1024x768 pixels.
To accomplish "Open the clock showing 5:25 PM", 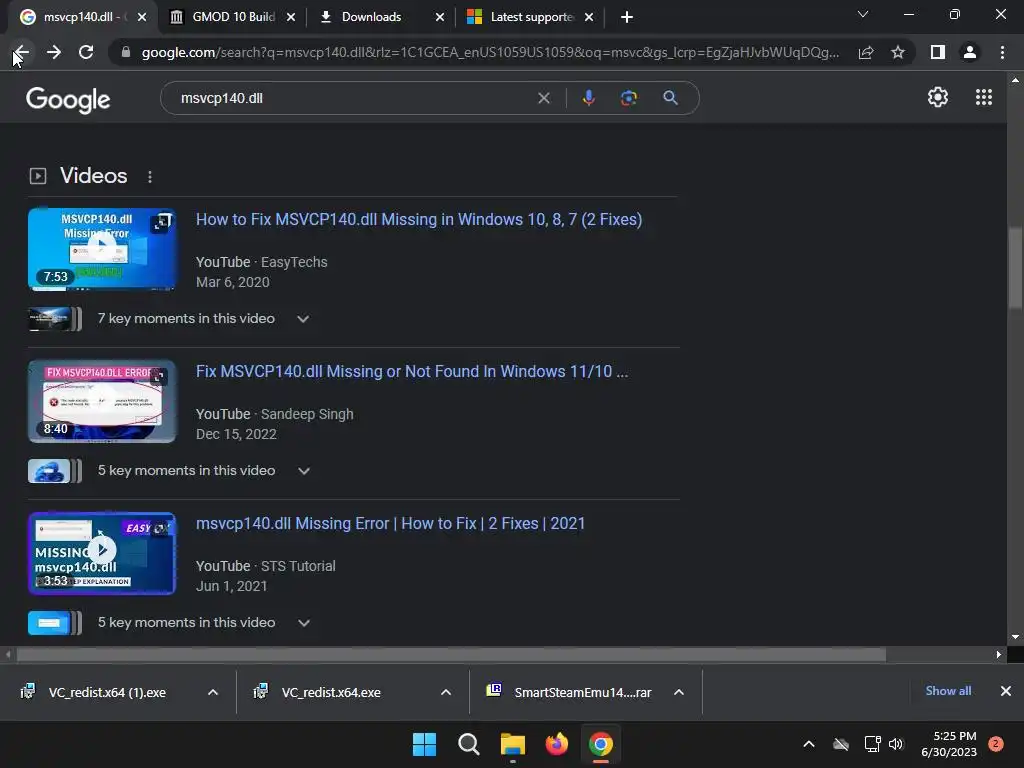I will tap(949, 744).
